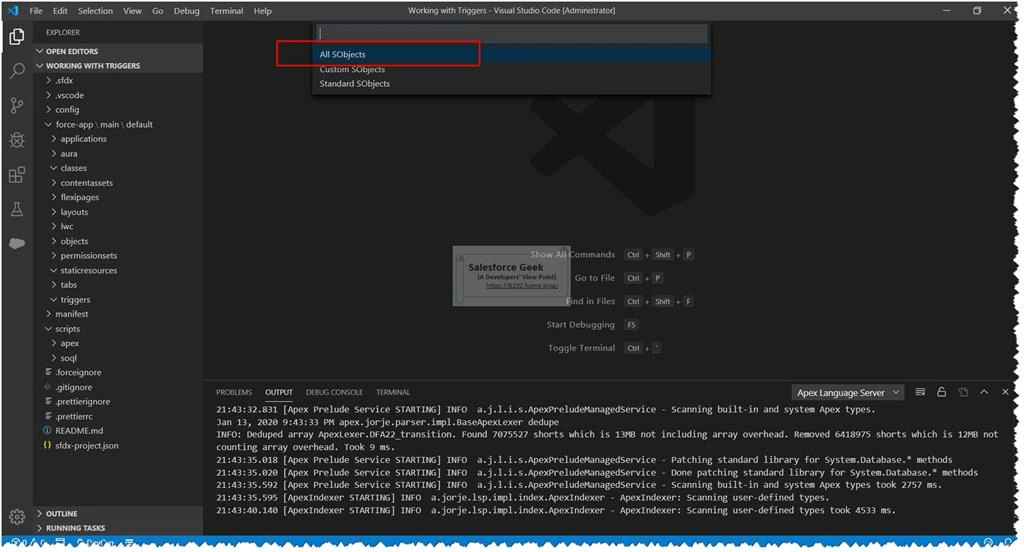The width and height of the screenshot is (1024, 552).
Task: Open the File menu
Action: 36,10
